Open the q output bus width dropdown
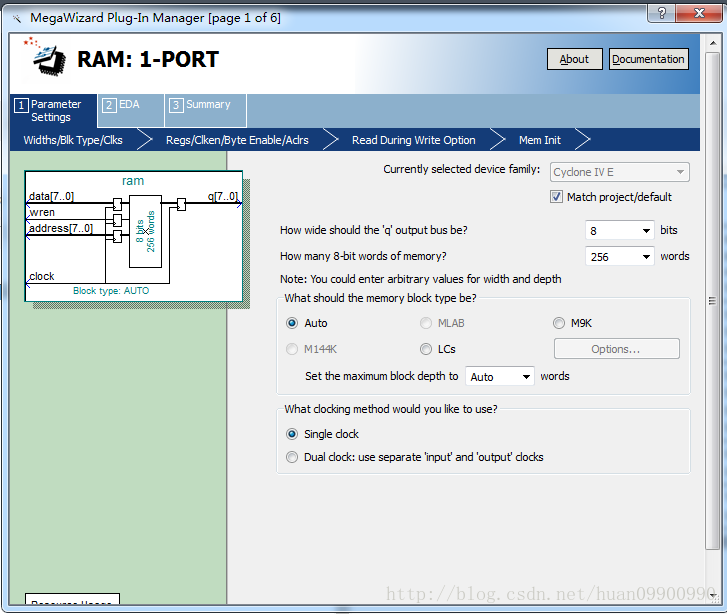 coord(620,230)
